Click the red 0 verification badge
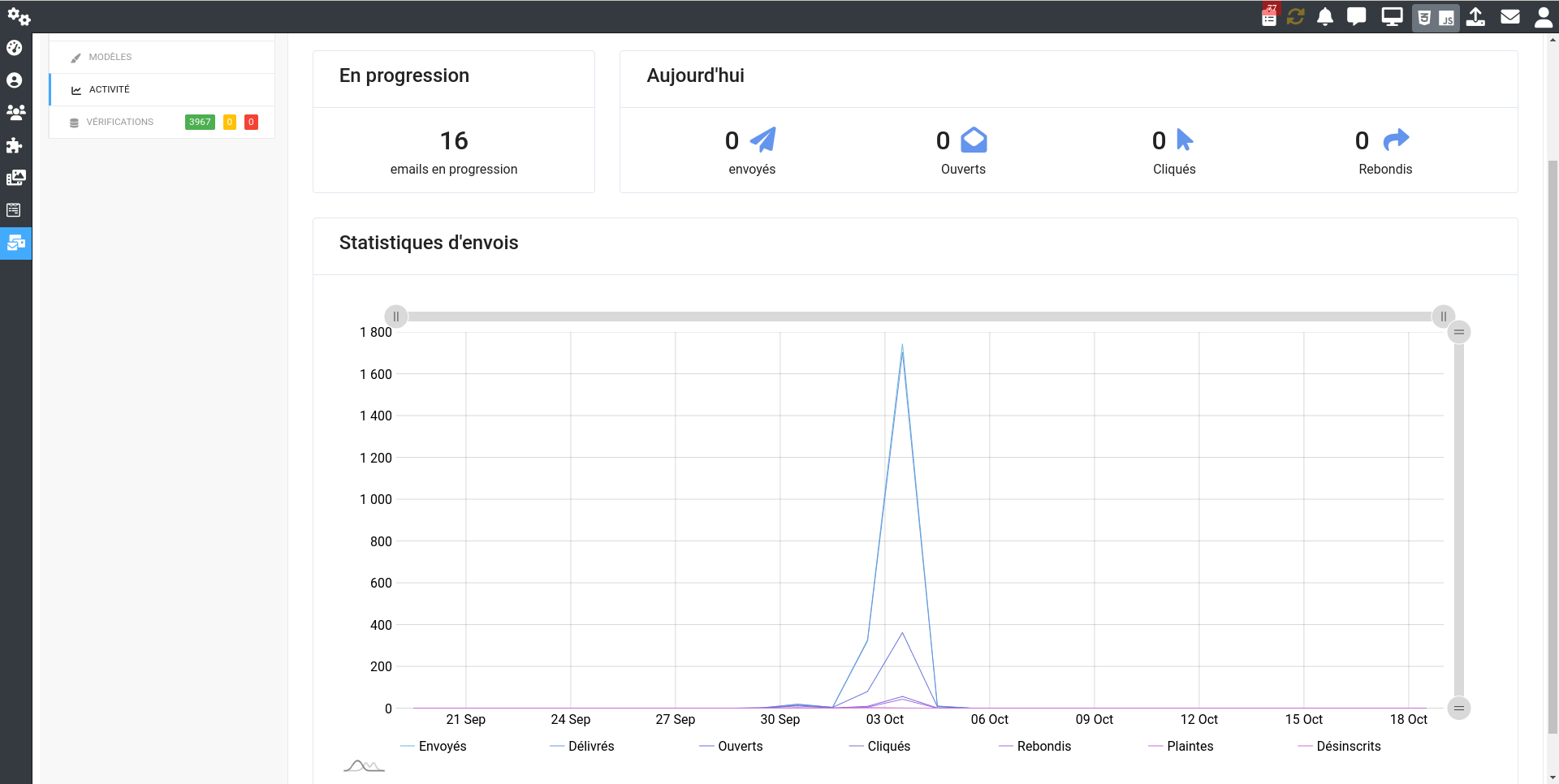Image resolution: width=1559 pixels, height=784 pixels. point(251,122)
